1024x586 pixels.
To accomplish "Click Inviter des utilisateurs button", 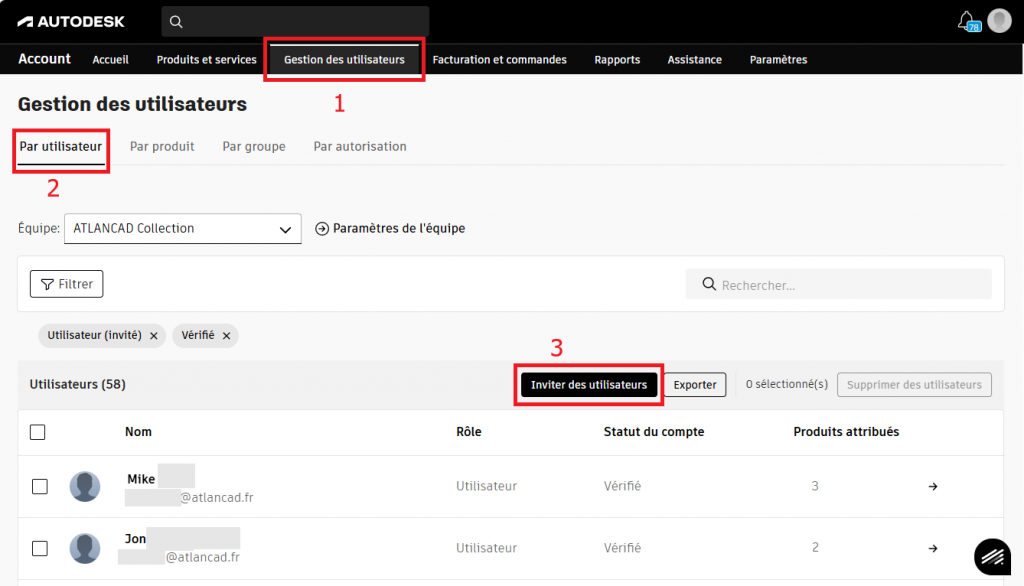I will [589, 385].
